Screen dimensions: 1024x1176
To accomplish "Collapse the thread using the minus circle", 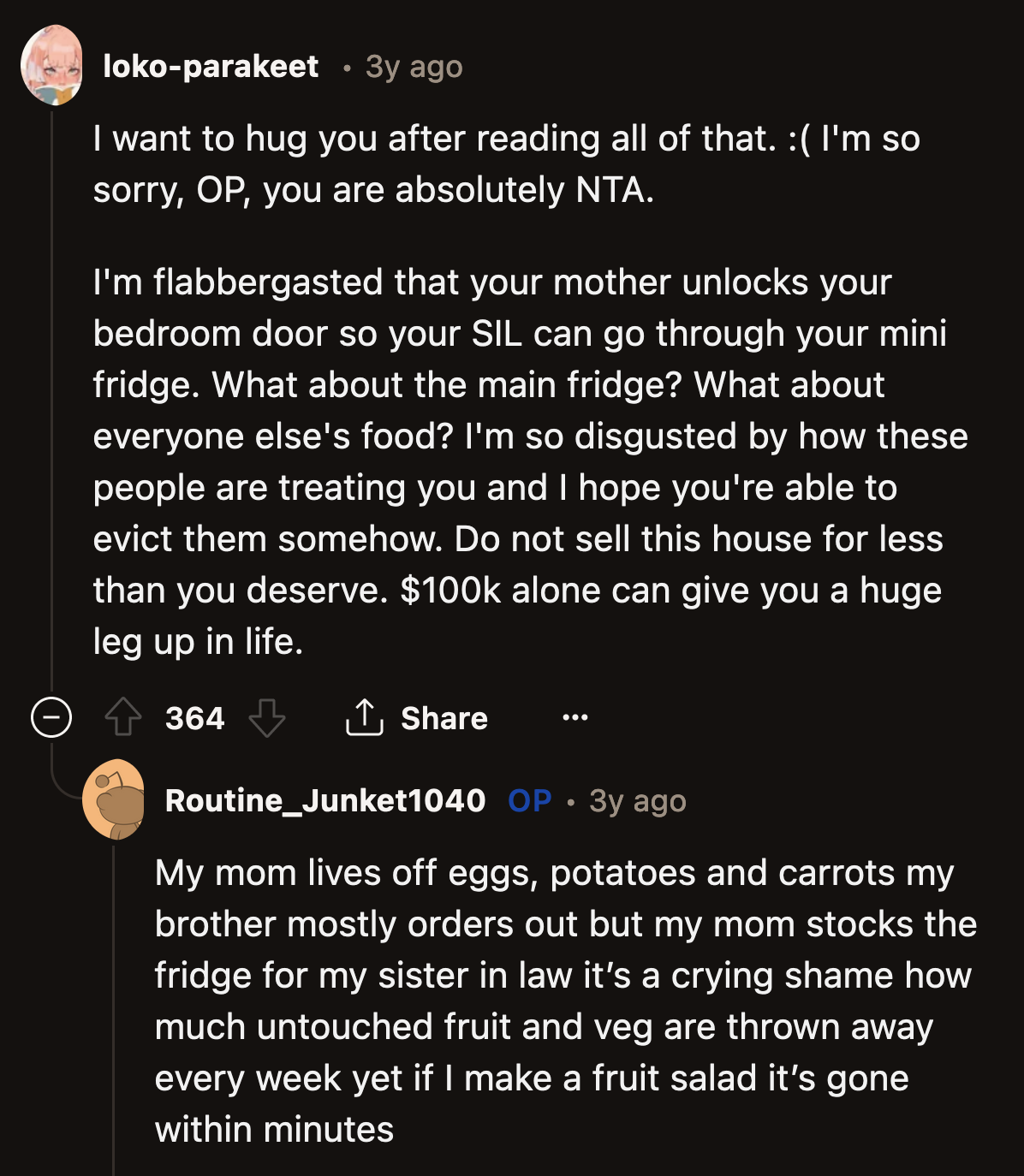I will point(51,717).
